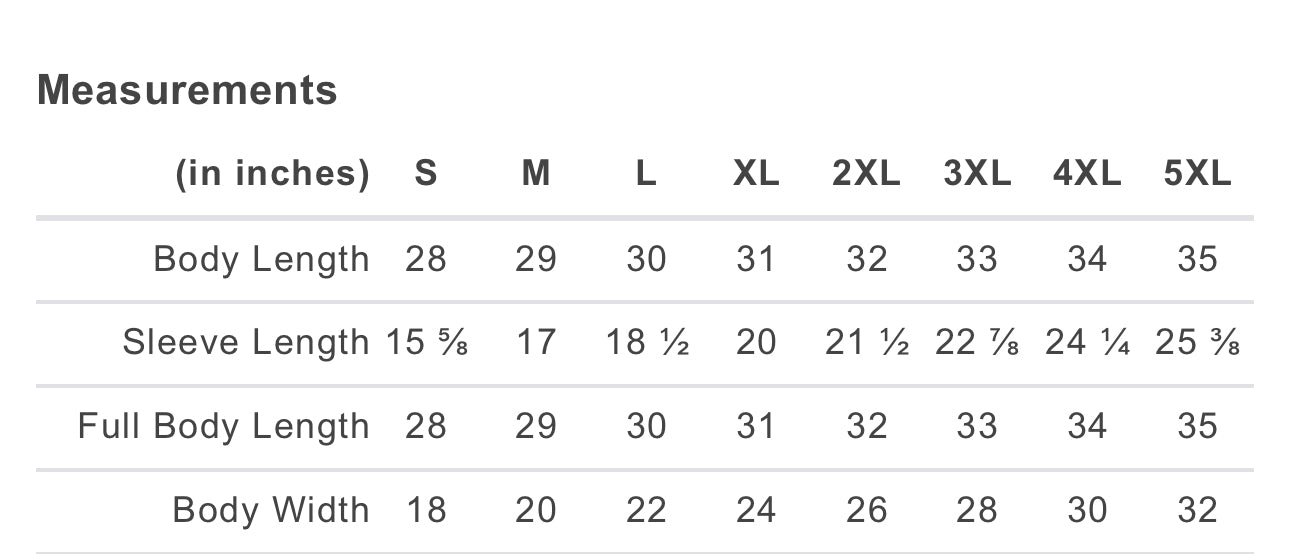The height and width of the screenshot is (554, 1290).
Task: Click body width value 18 for S
Action: coord(426,510)
